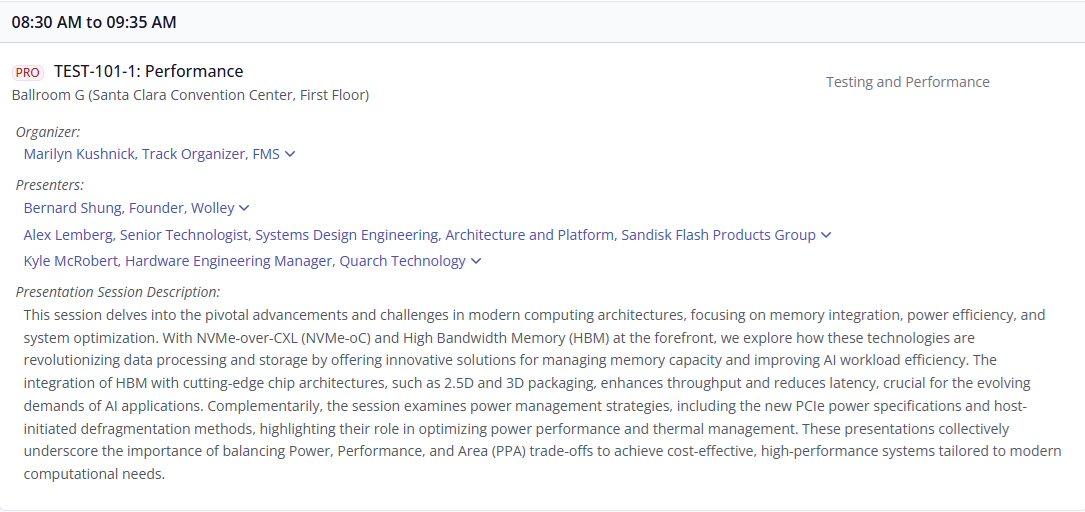This screenshot has height=512, width=1085.
Task: Click Ballroom G location text
Action: (x=190, y=95)
